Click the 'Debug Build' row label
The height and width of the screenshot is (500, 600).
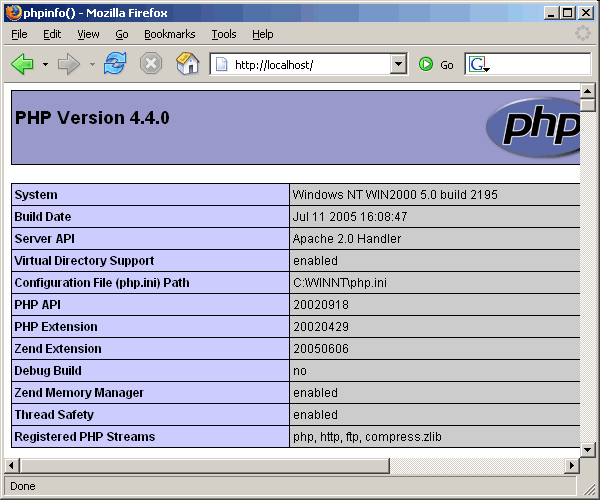tap(48, 371)
